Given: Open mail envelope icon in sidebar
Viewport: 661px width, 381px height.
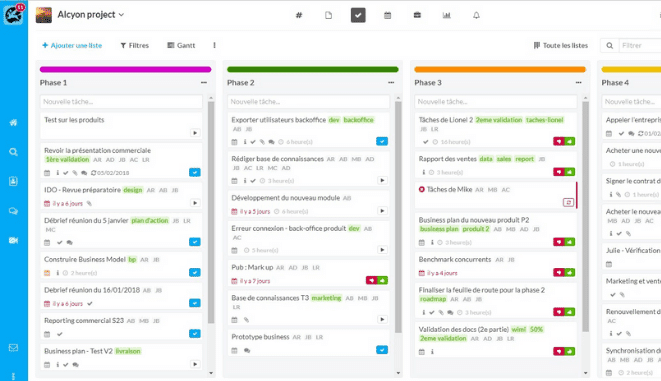Looking at the screenshot, I should pyautogui.click(x=13, y=348).
